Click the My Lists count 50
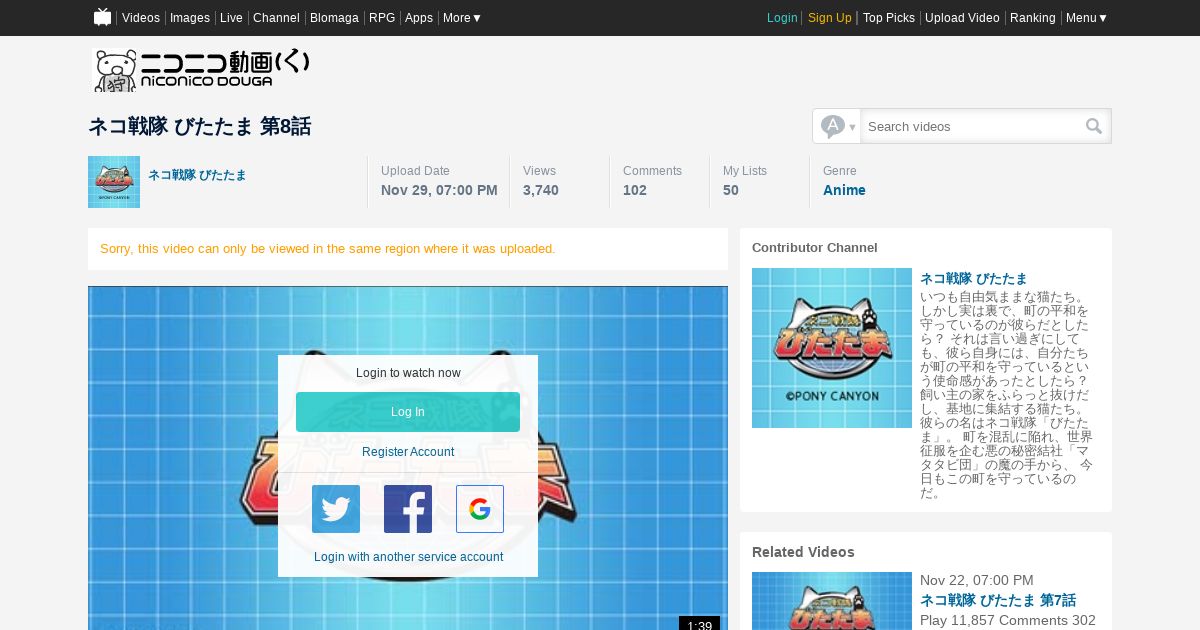Image resolution: width=1200 pixels, height=630 pixels. click(731, 190)
